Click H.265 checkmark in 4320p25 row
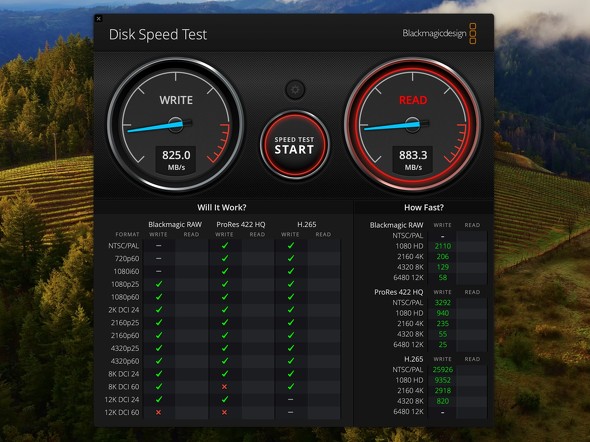 290,348
